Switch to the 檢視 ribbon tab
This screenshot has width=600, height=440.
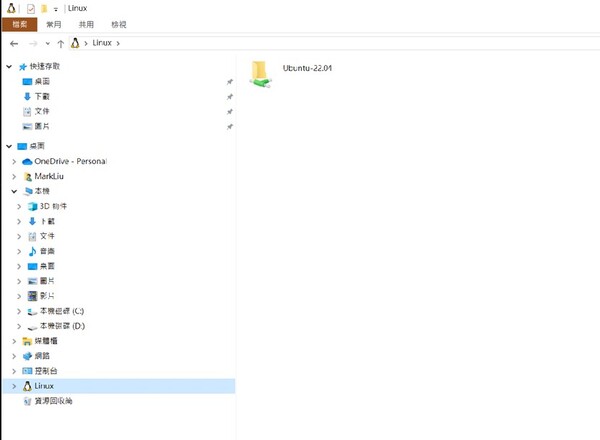click(x=119, y=24)
